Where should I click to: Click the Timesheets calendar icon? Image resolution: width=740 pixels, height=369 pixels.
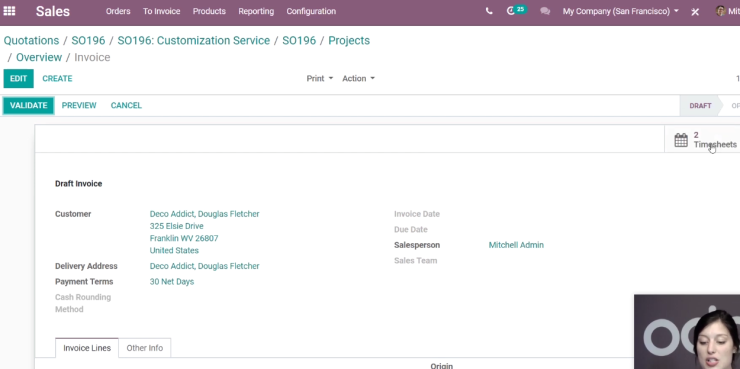(681, 140)
